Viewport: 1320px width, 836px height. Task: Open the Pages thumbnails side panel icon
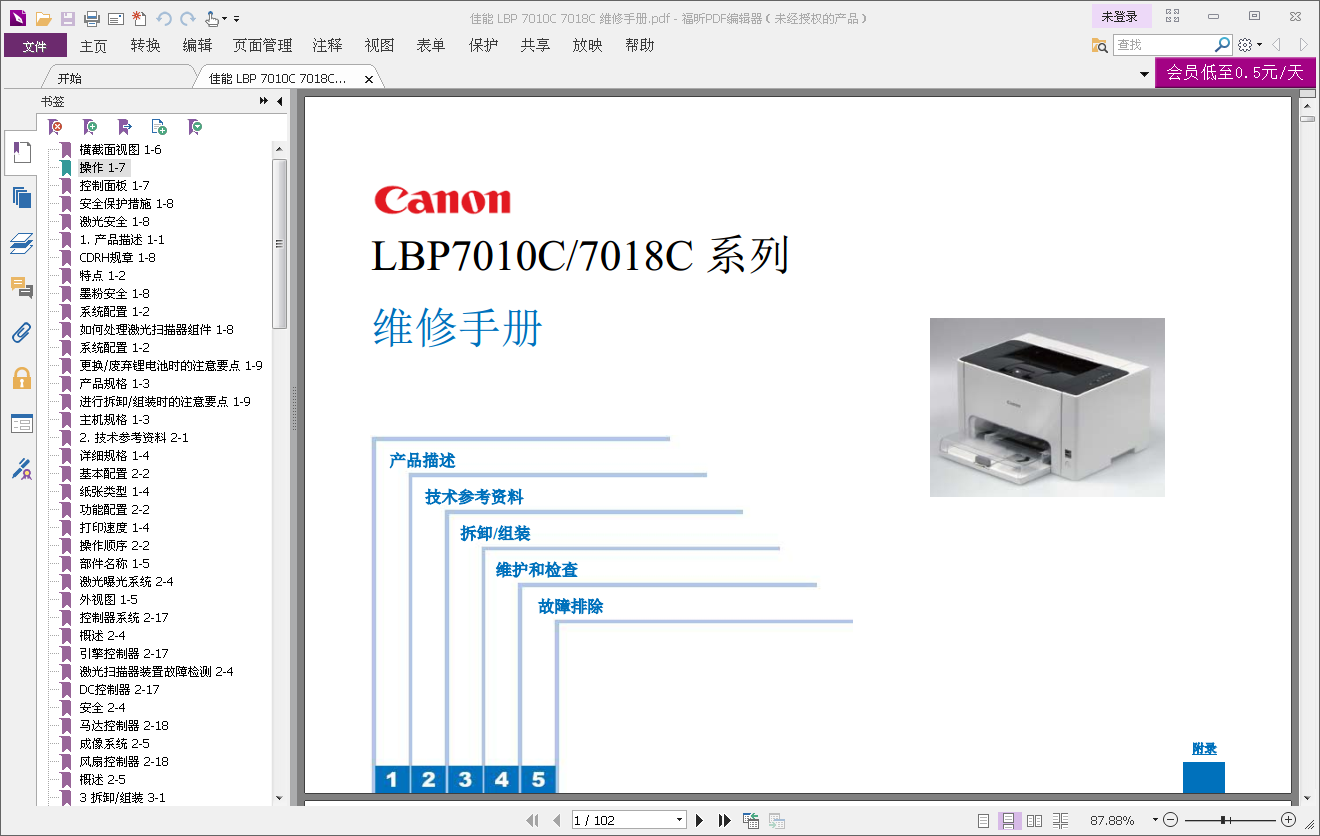tap(21, 197)
